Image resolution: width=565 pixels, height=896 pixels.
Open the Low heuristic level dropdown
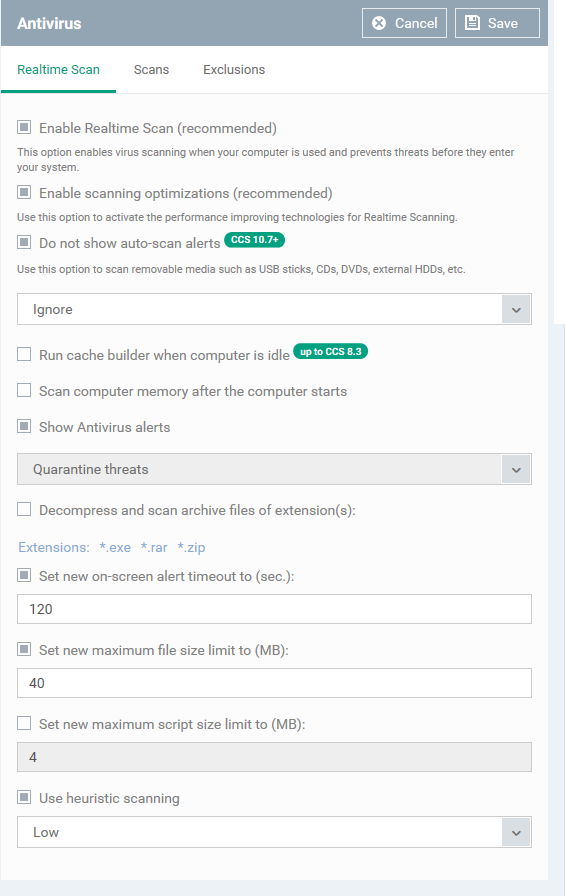274,832
